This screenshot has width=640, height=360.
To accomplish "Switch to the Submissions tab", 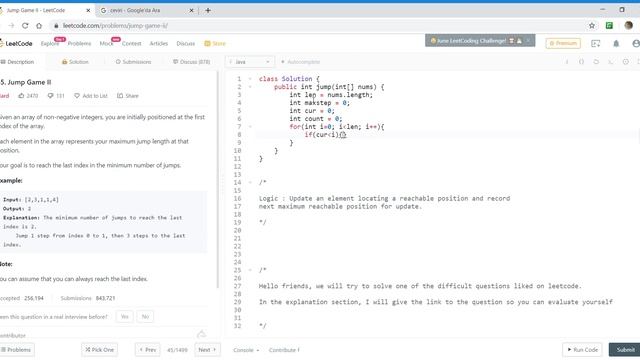I will pos(133,62).
